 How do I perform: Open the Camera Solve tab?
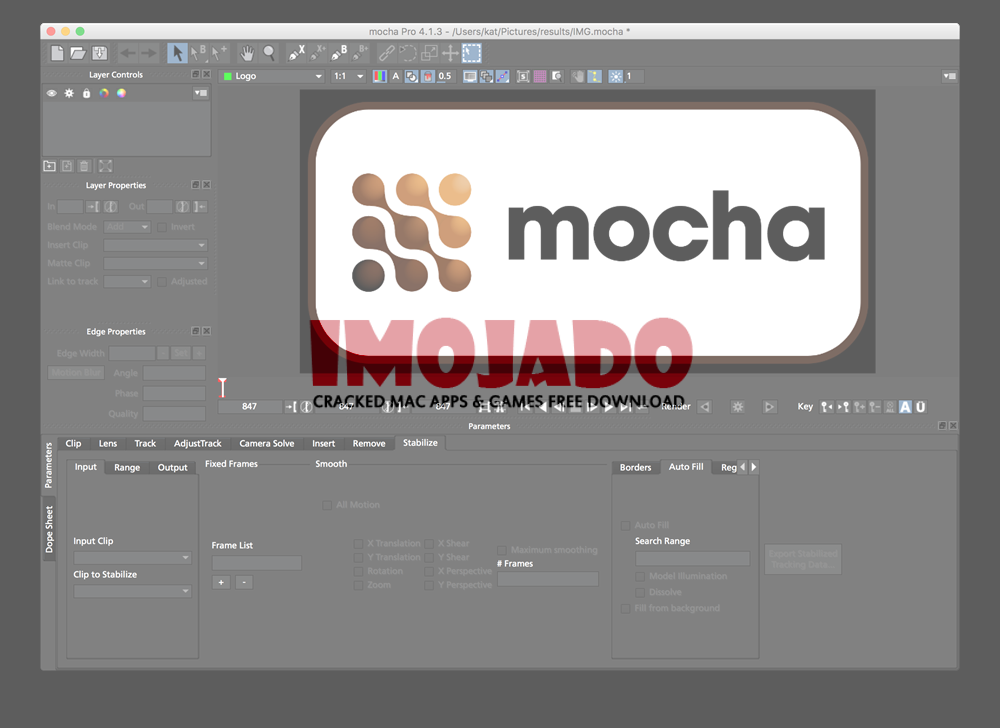(x=266, y=443)
